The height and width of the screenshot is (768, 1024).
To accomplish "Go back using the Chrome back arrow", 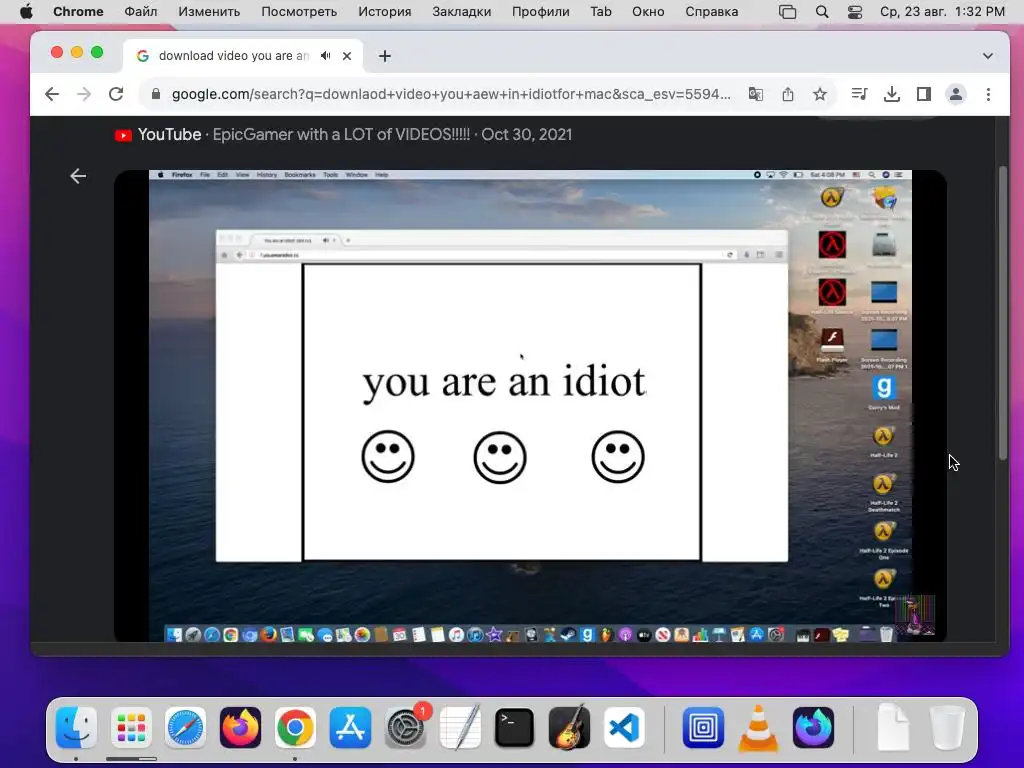I will click(x=52, y=94).
